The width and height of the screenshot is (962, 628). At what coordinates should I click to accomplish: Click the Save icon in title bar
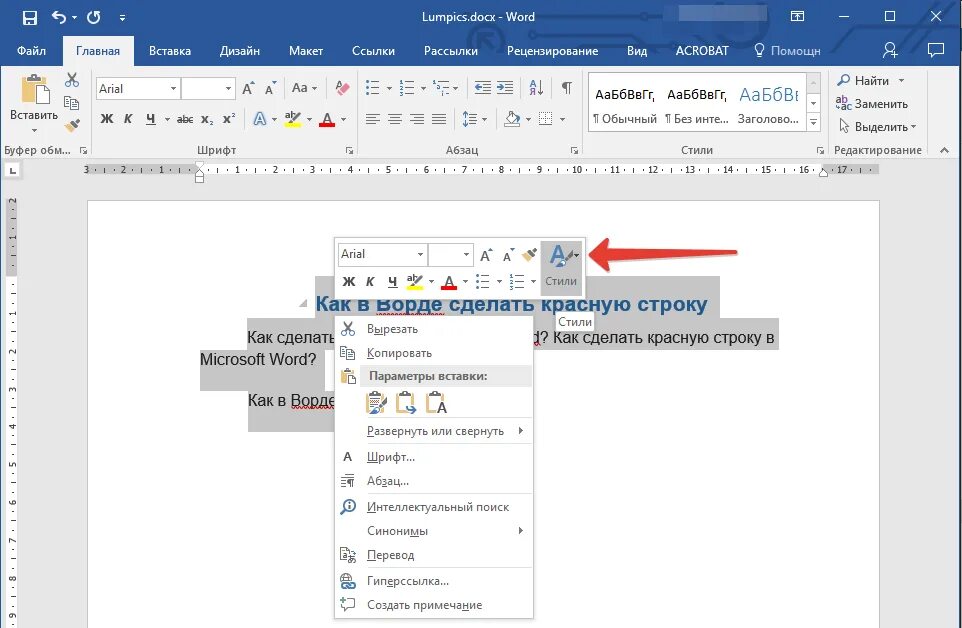(x=29, y=17)
